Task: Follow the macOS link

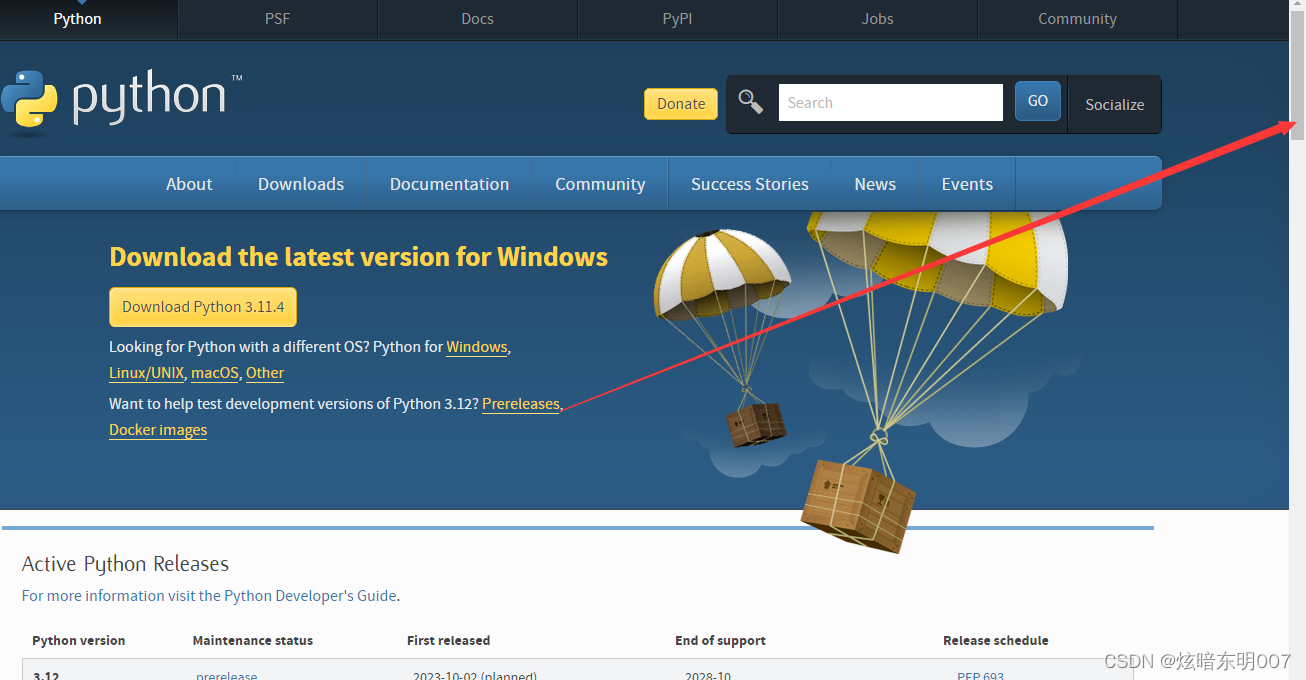Action: (x=215, y=373)
